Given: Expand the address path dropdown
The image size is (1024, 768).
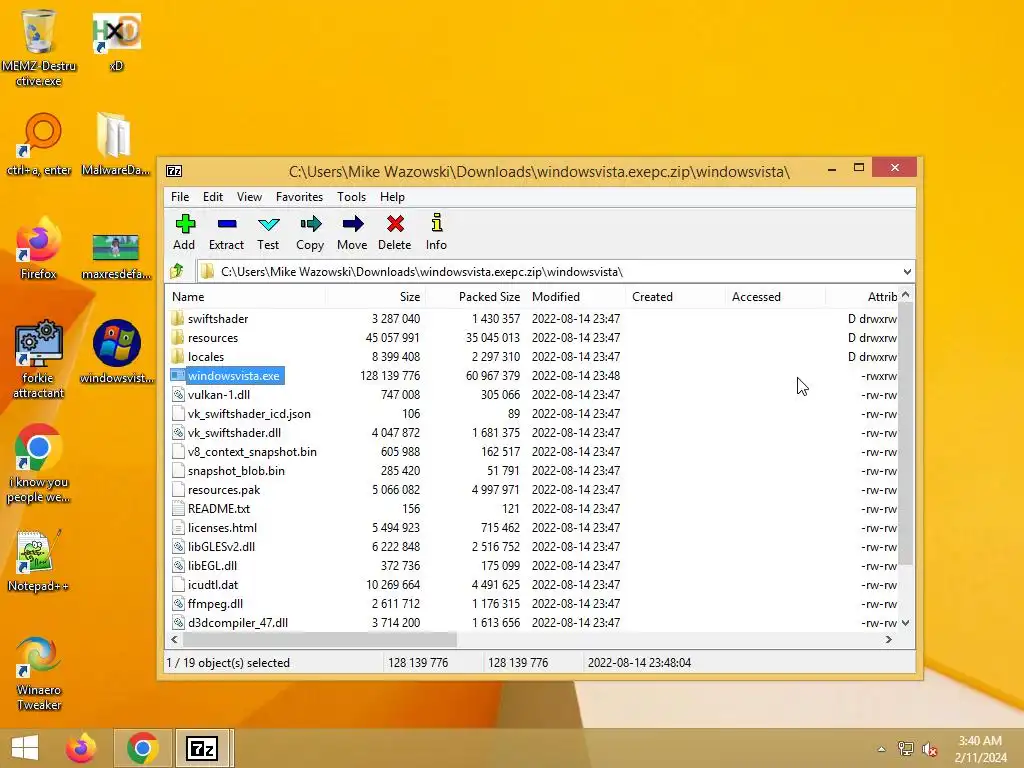Looking at the screenshot, I should [x=907, y=272].
